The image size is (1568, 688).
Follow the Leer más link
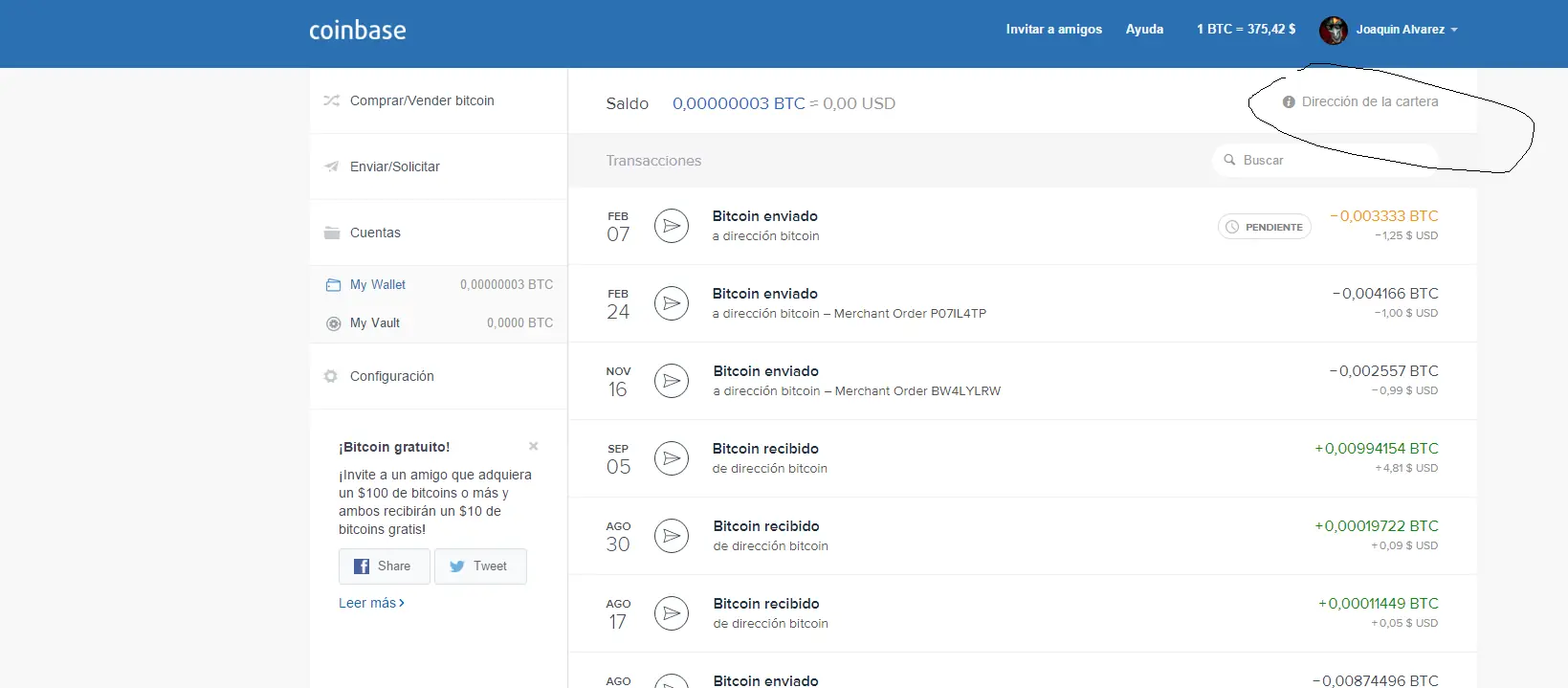pyautogui.click(x=371, y=603)
